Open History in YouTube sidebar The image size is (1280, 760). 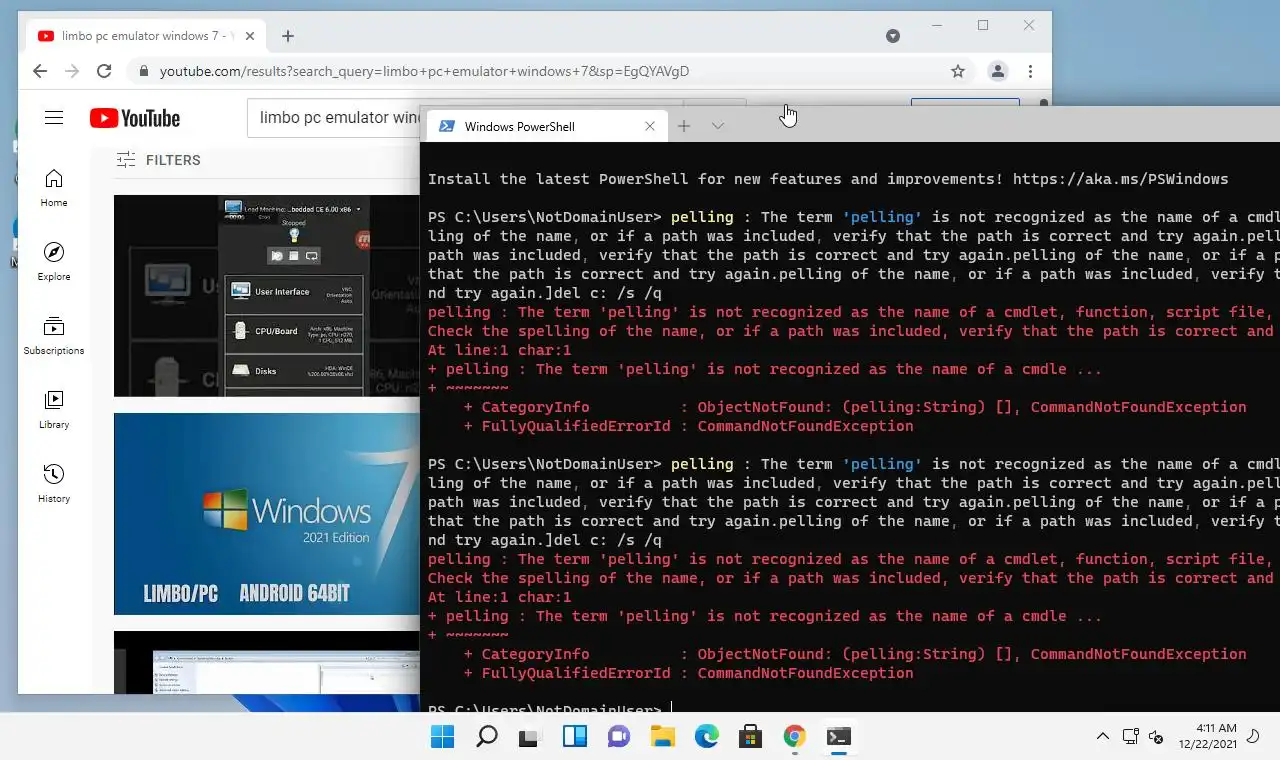[54, 484]
